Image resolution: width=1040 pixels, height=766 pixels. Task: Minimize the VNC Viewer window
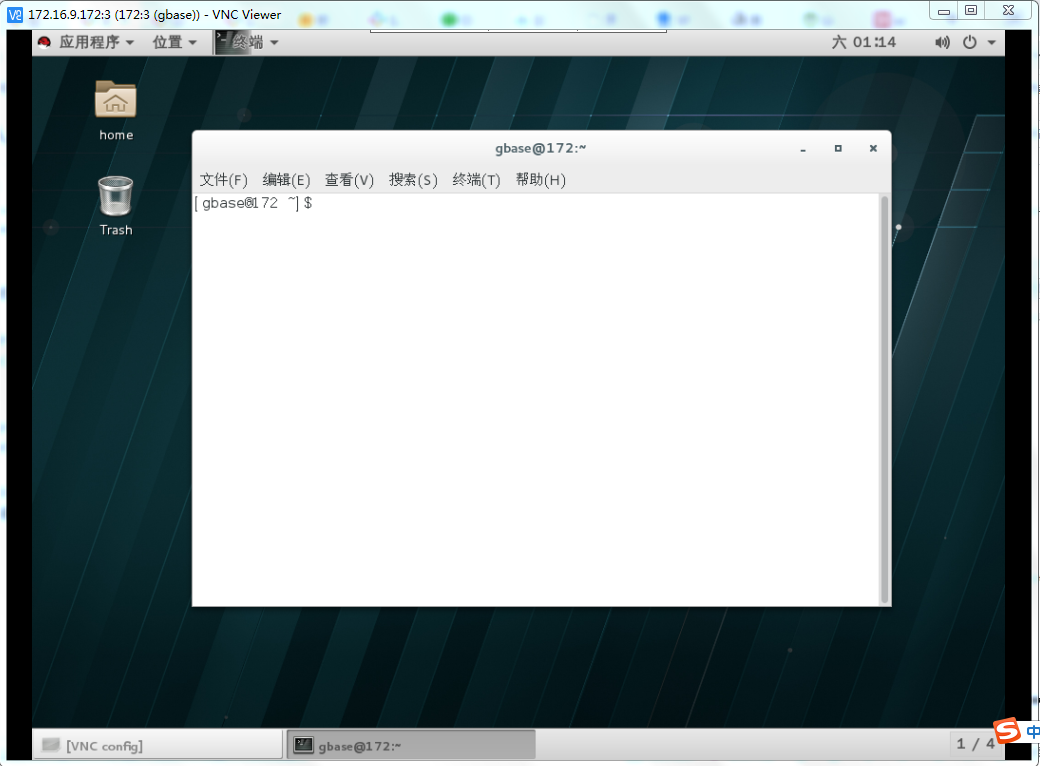tap(944, 10)
